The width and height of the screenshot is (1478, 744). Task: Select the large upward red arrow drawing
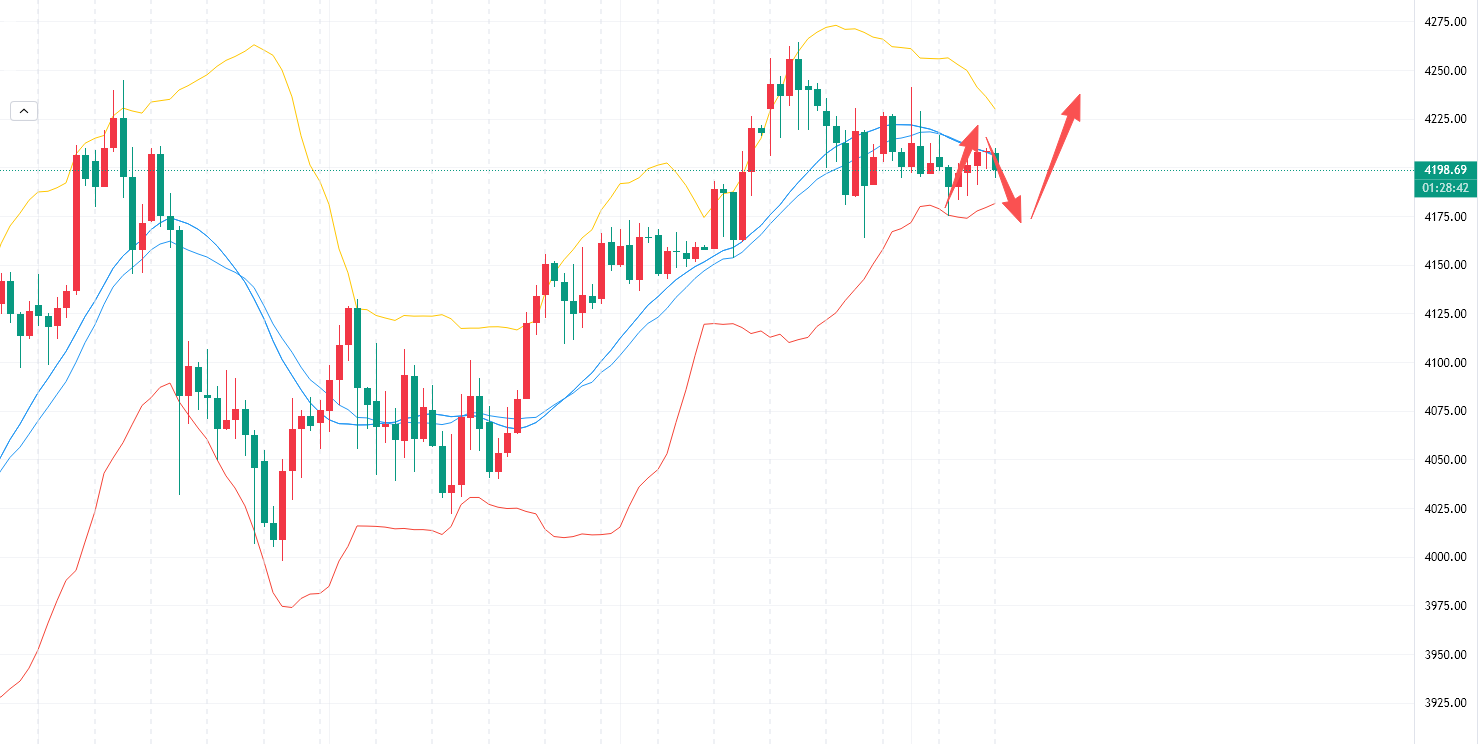[x=1055, y=157]
